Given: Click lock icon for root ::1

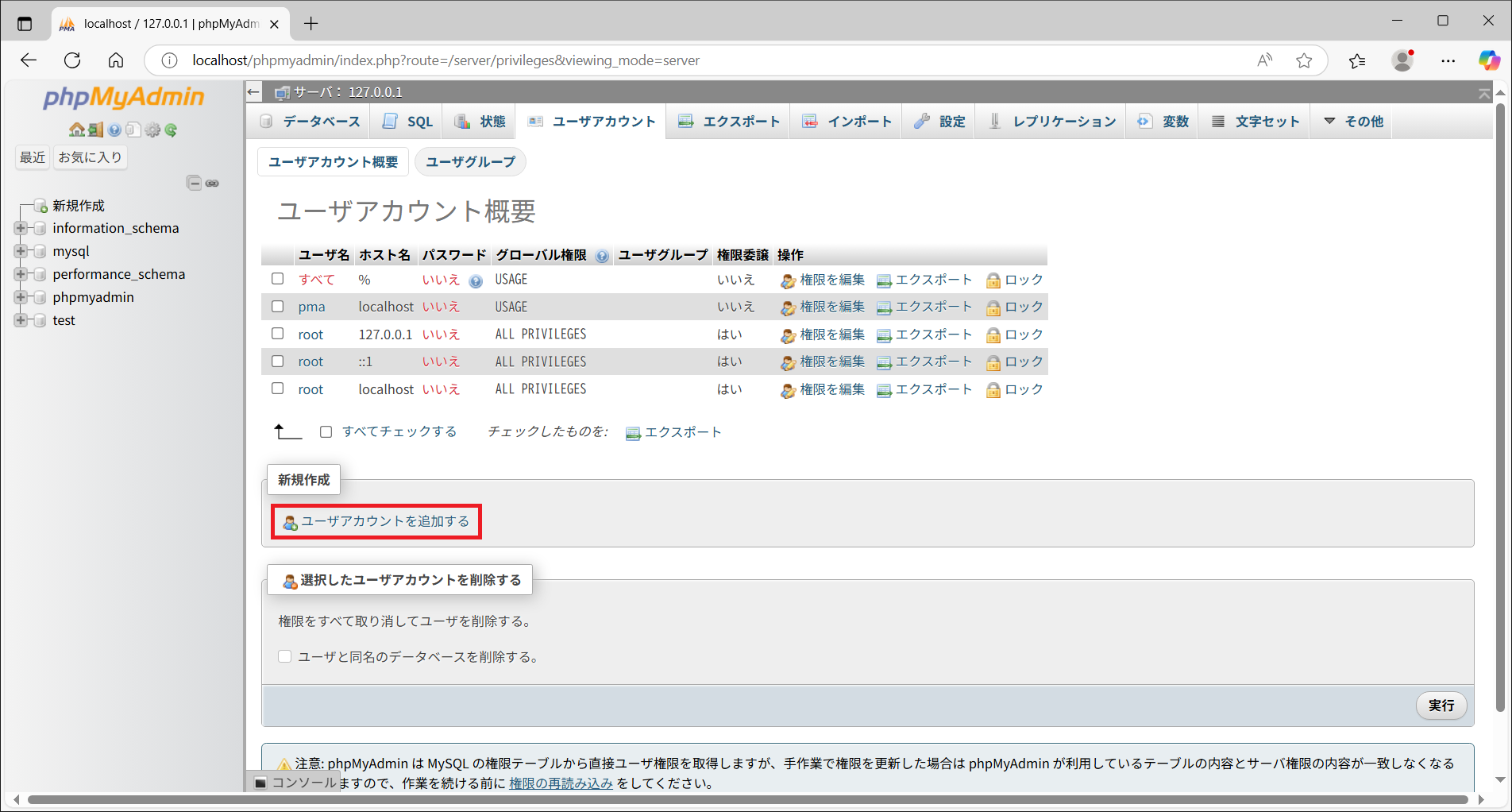Looking at the screenshot, I should coord(993,362).
